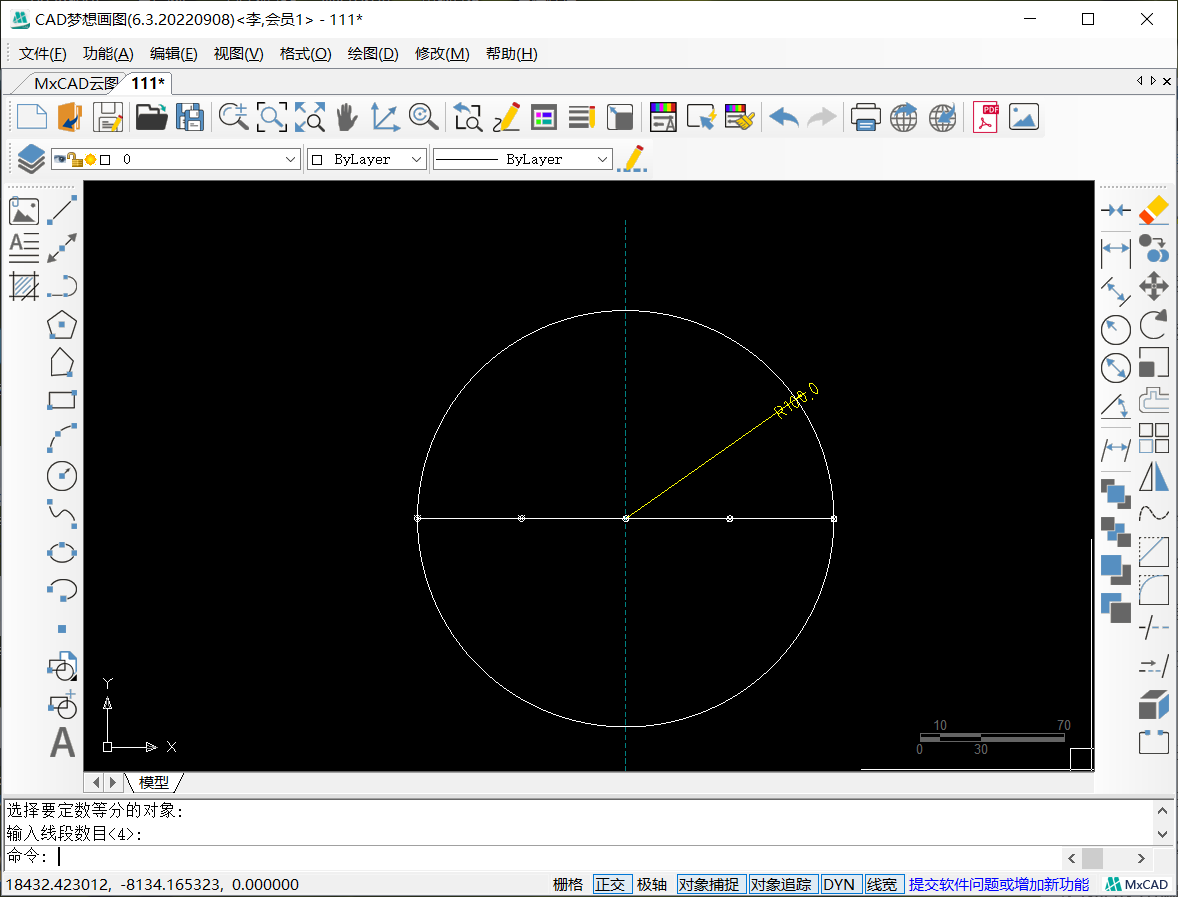
Task: Select the Hatch fill tool
Action: coord(24,286)
